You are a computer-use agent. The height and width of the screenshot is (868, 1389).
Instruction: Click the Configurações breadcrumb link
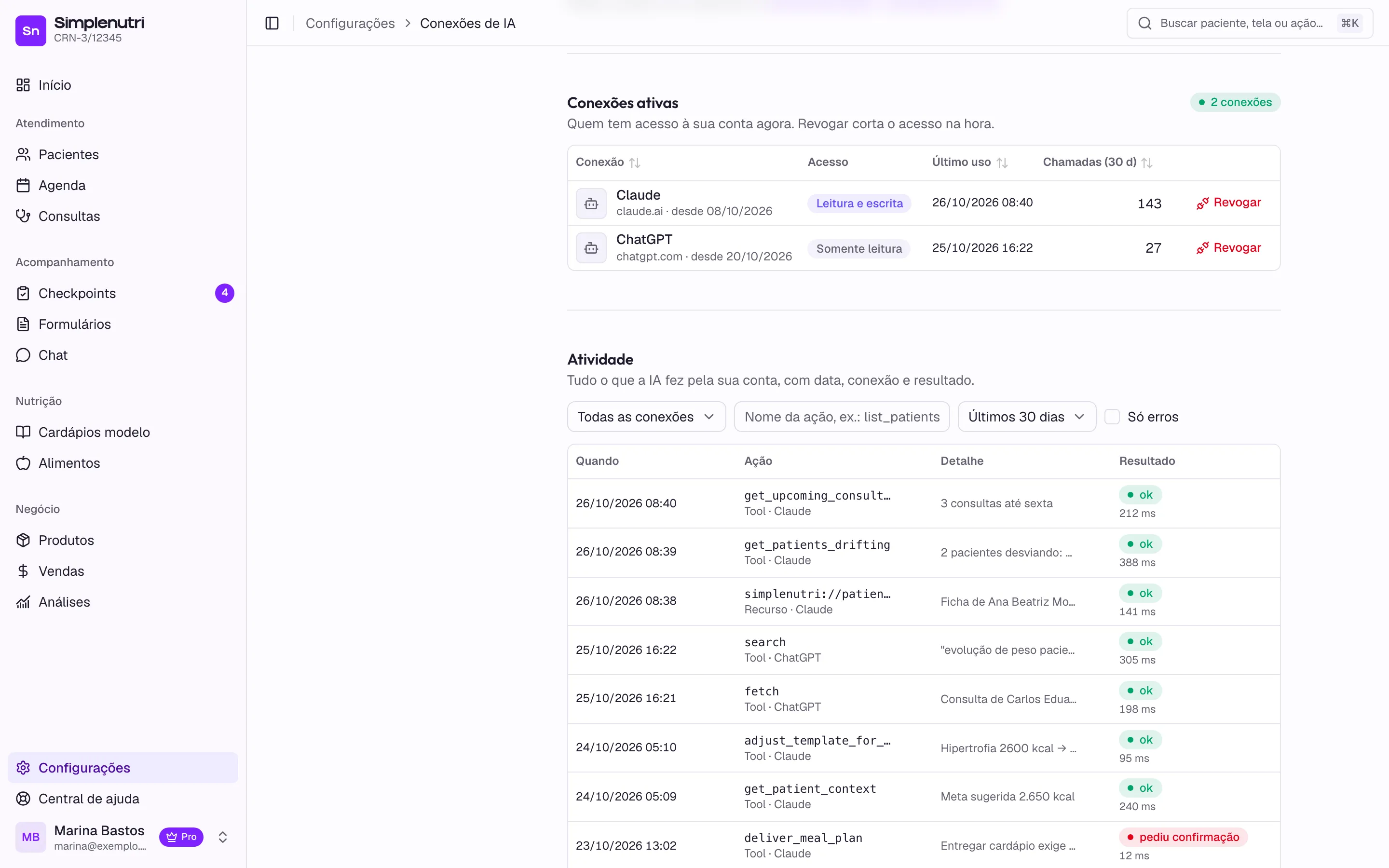tap(350, 23)
